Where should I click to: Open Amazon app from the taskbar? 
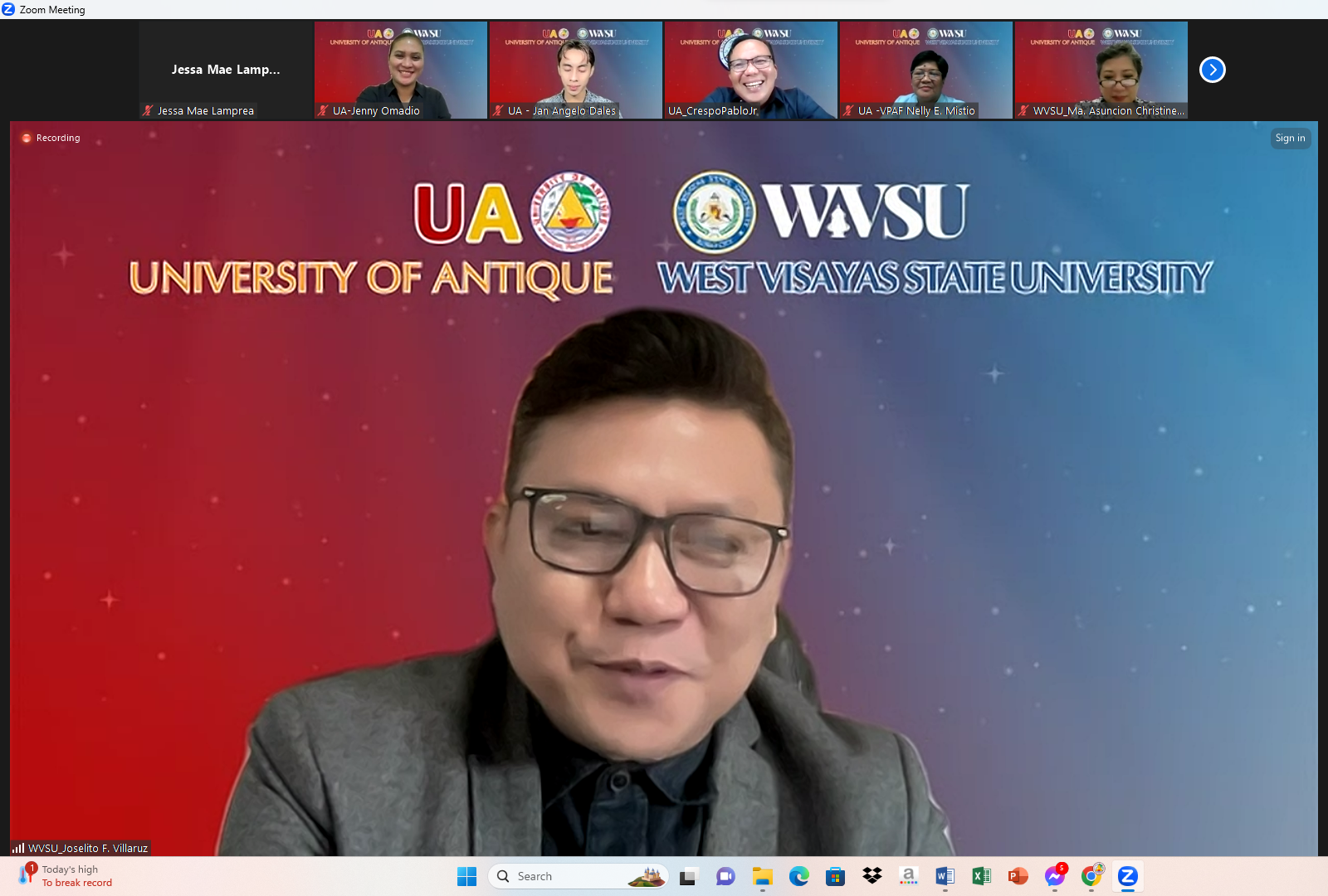908,876
